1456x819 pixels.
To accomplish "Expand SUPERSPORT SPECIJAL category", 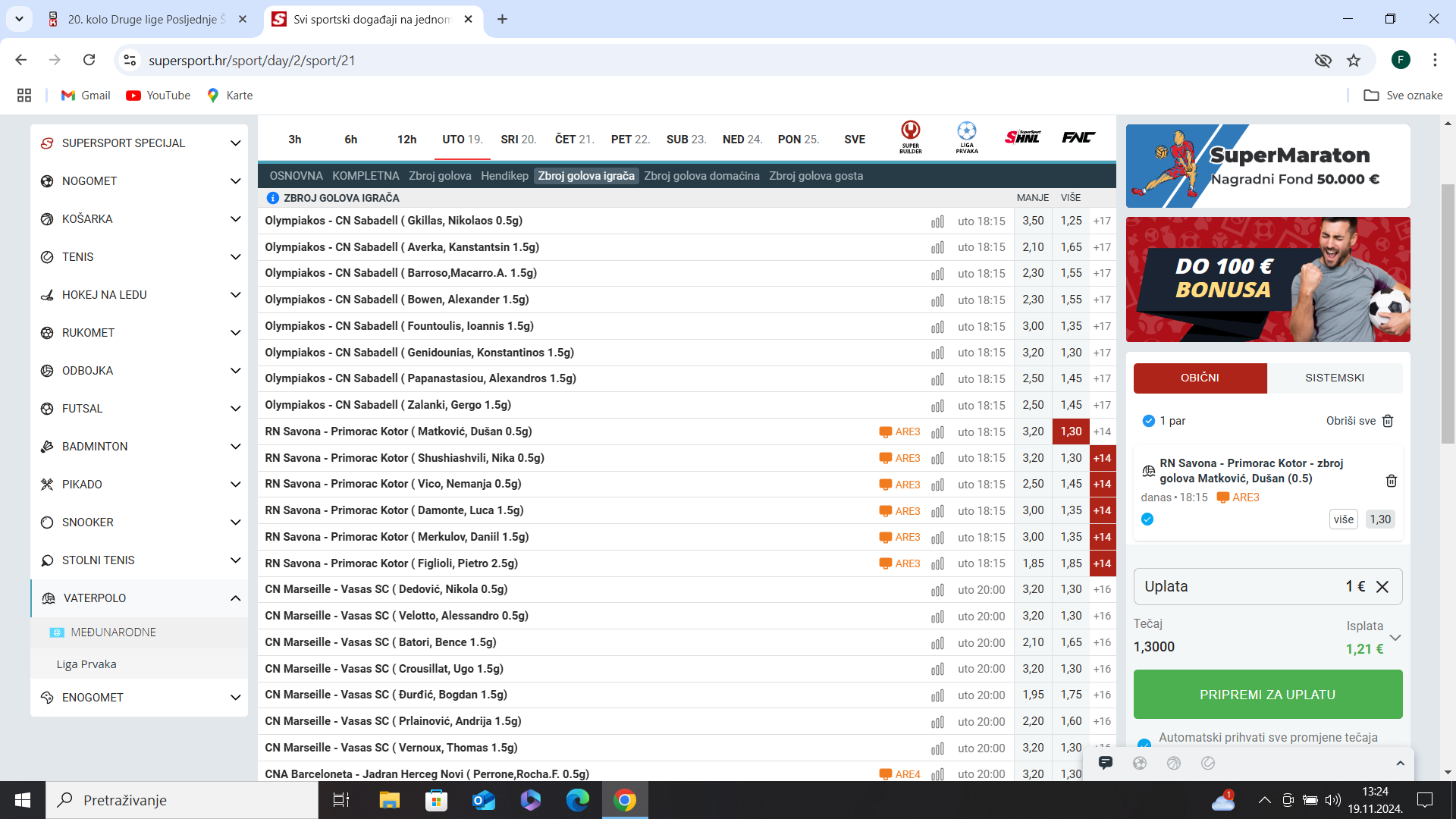I will coord(140,143).
